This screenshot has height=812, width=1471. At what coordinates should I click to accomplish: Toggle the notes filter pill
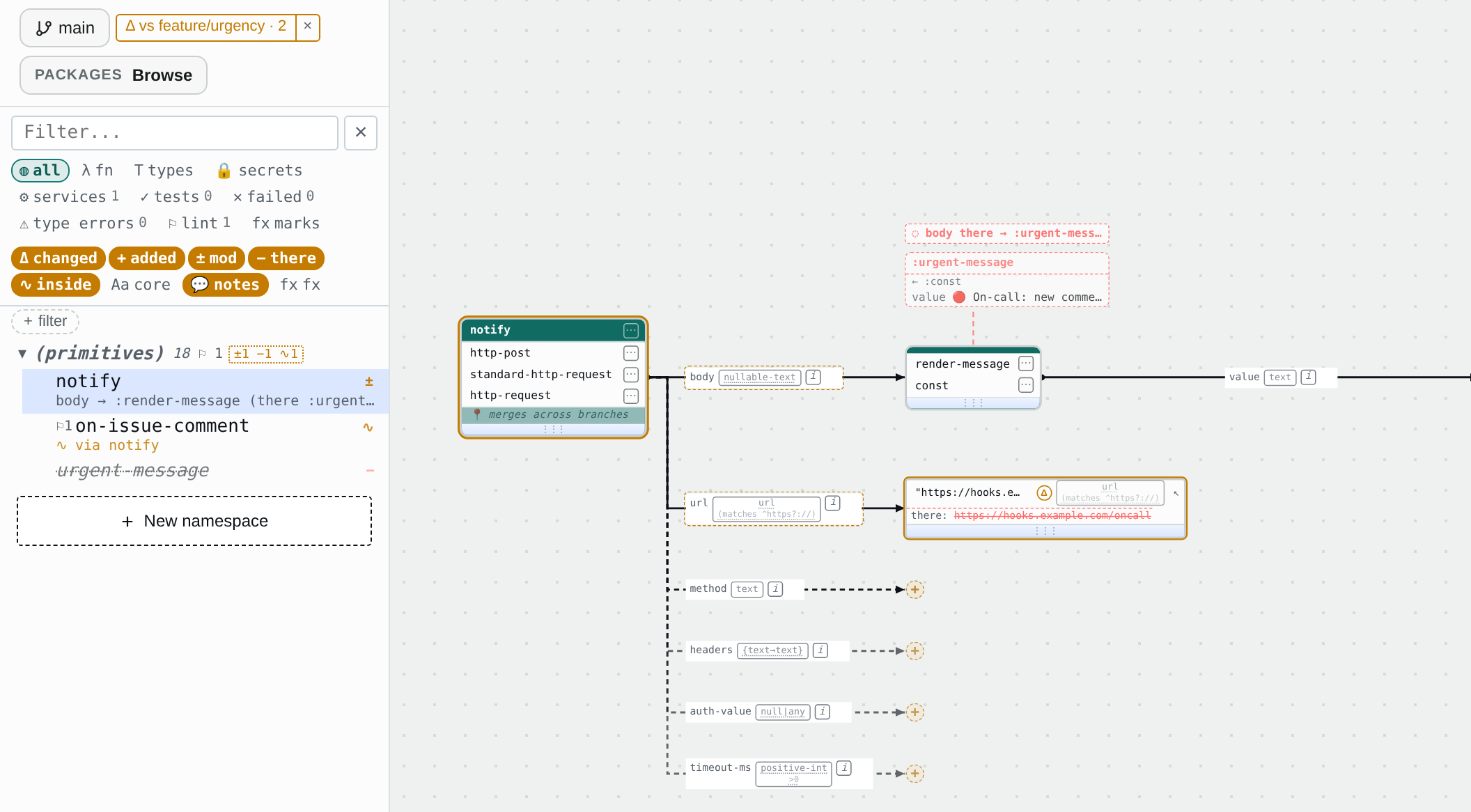[x=226, y=285]
